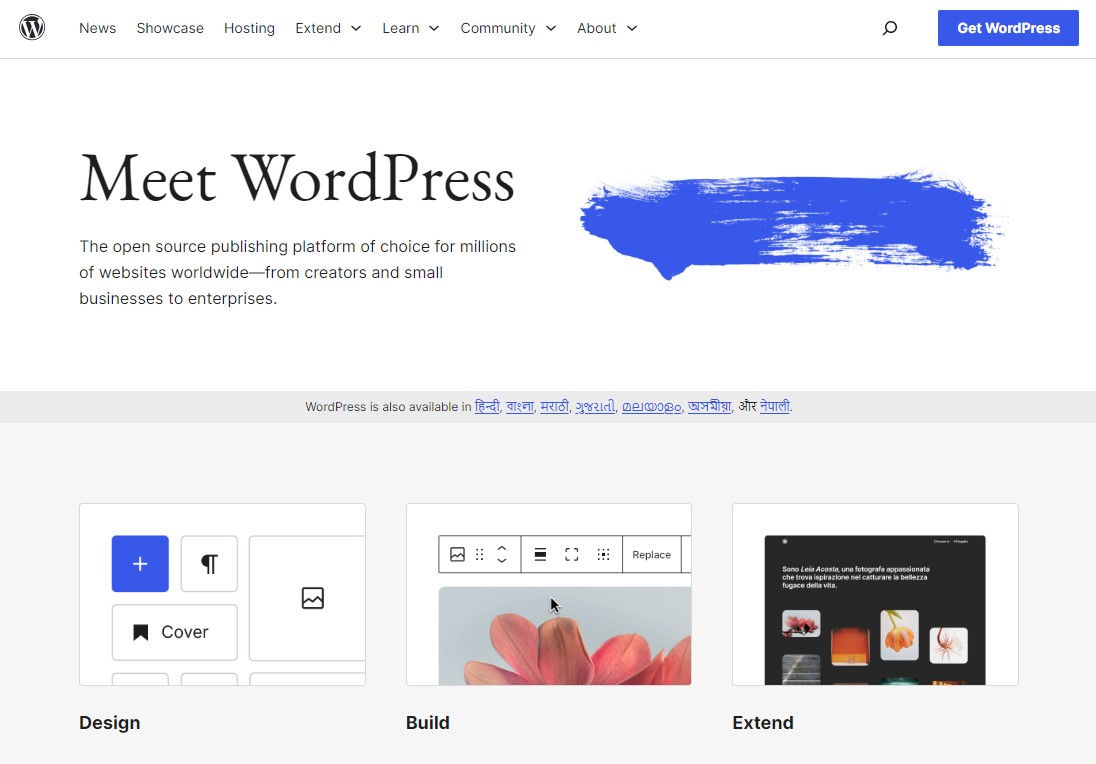Open the অসমীয়া language link

click(x=709, y=406)
